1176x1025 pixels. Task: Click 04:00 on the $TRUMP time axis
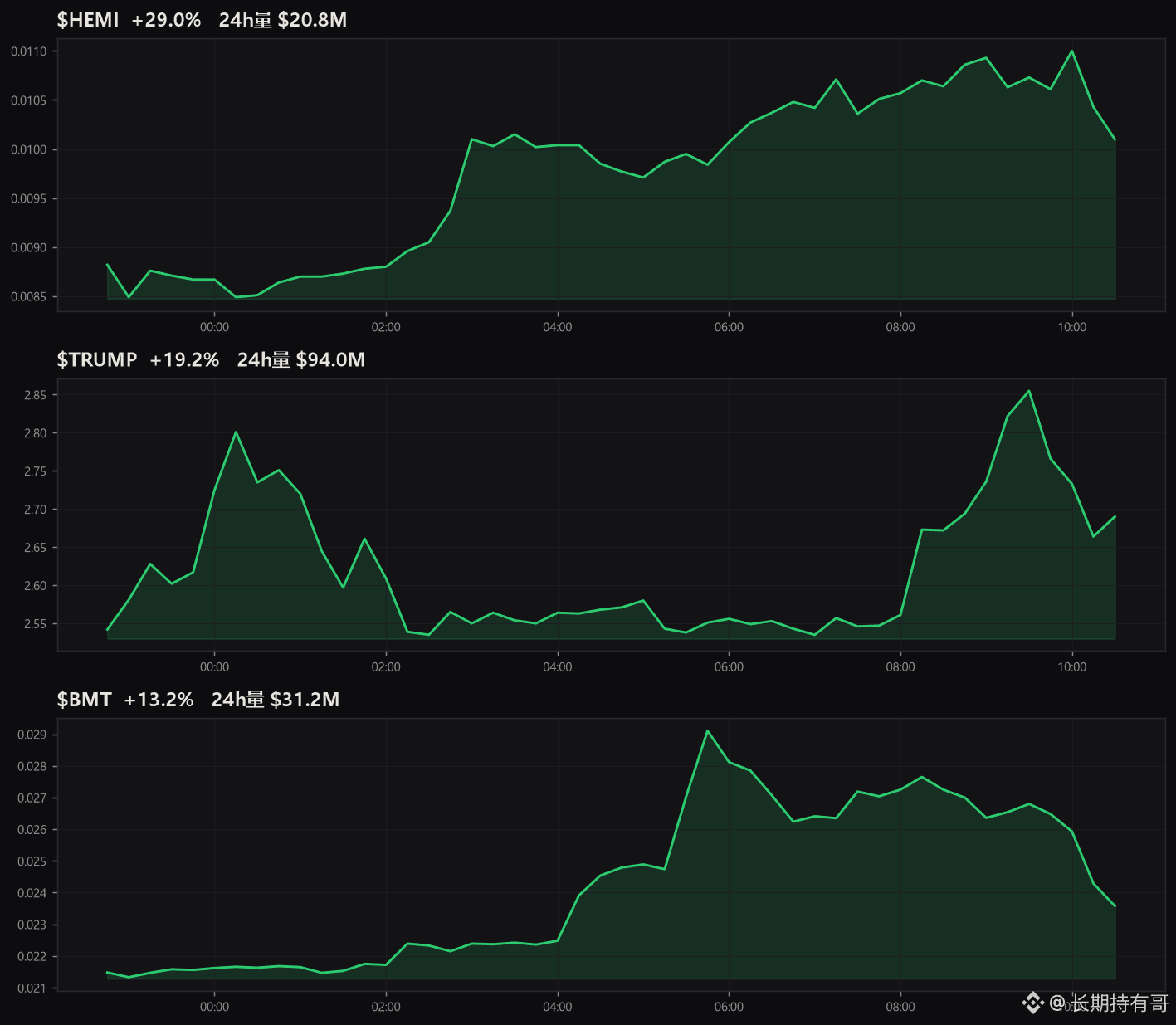558,667
